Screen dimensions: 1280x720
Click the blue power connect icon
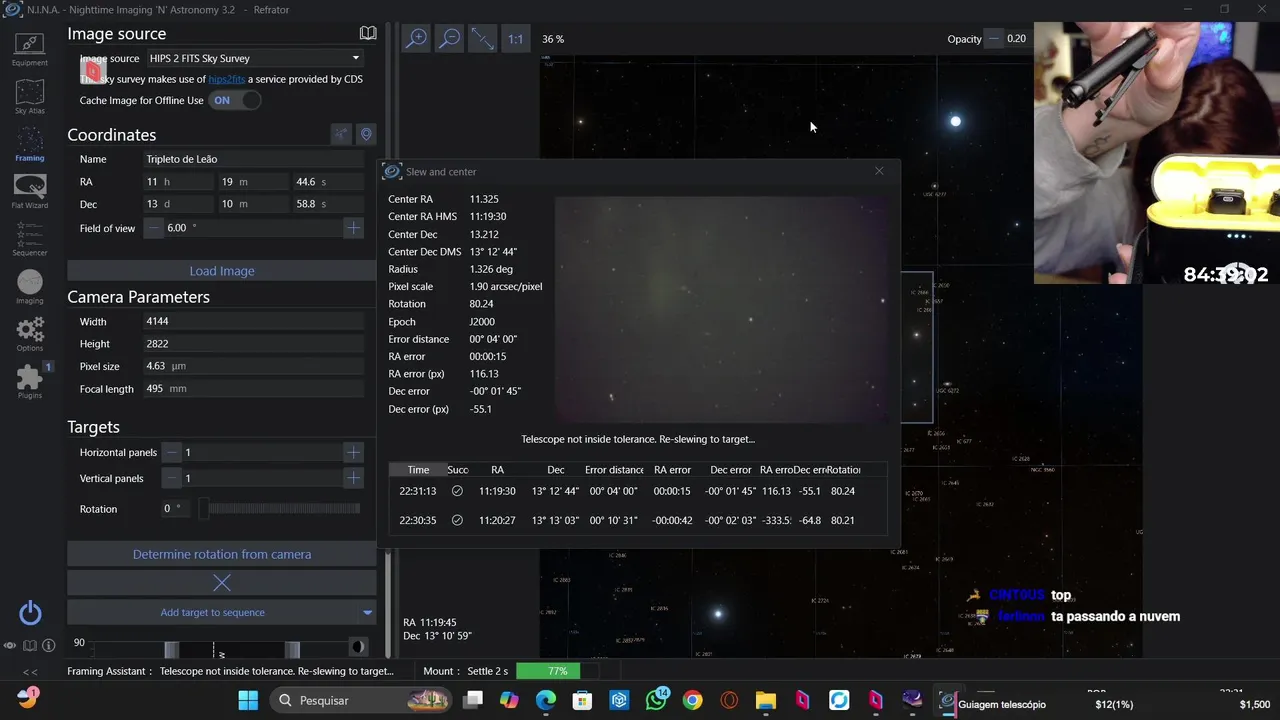point(30,613)
